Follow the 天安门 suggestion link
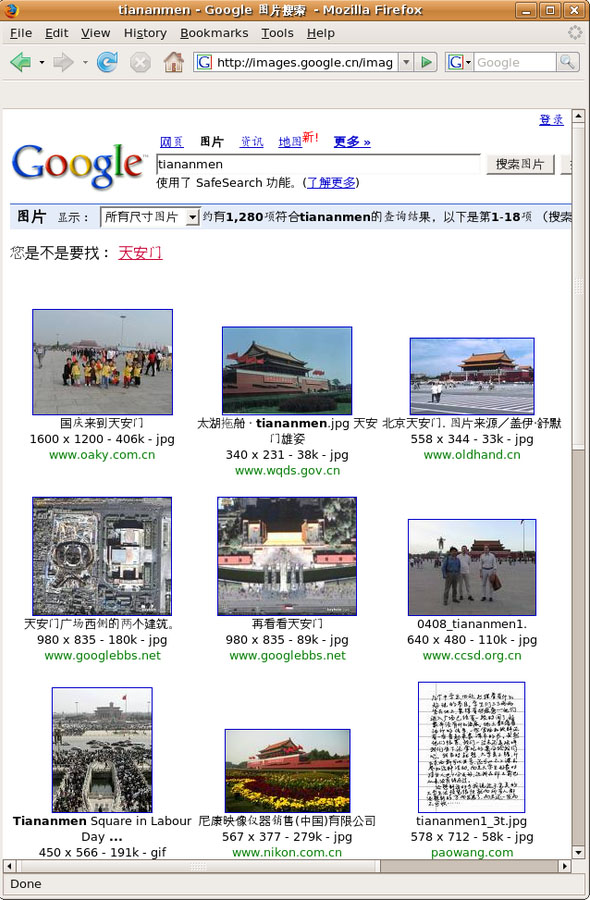590x900 pixels. click(x=140, y=253)
